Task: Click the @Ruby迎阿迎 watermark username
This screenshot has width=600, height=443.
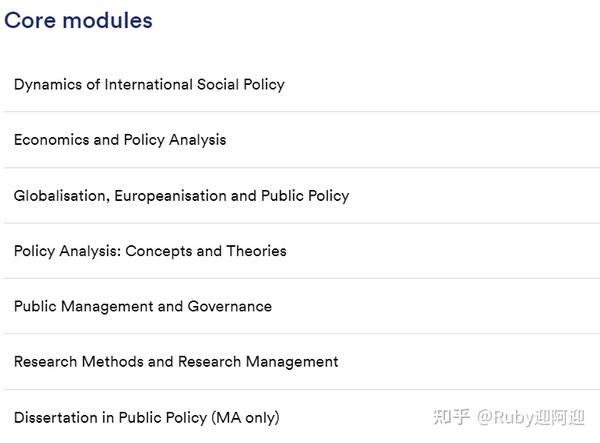Action: [531, 417]
